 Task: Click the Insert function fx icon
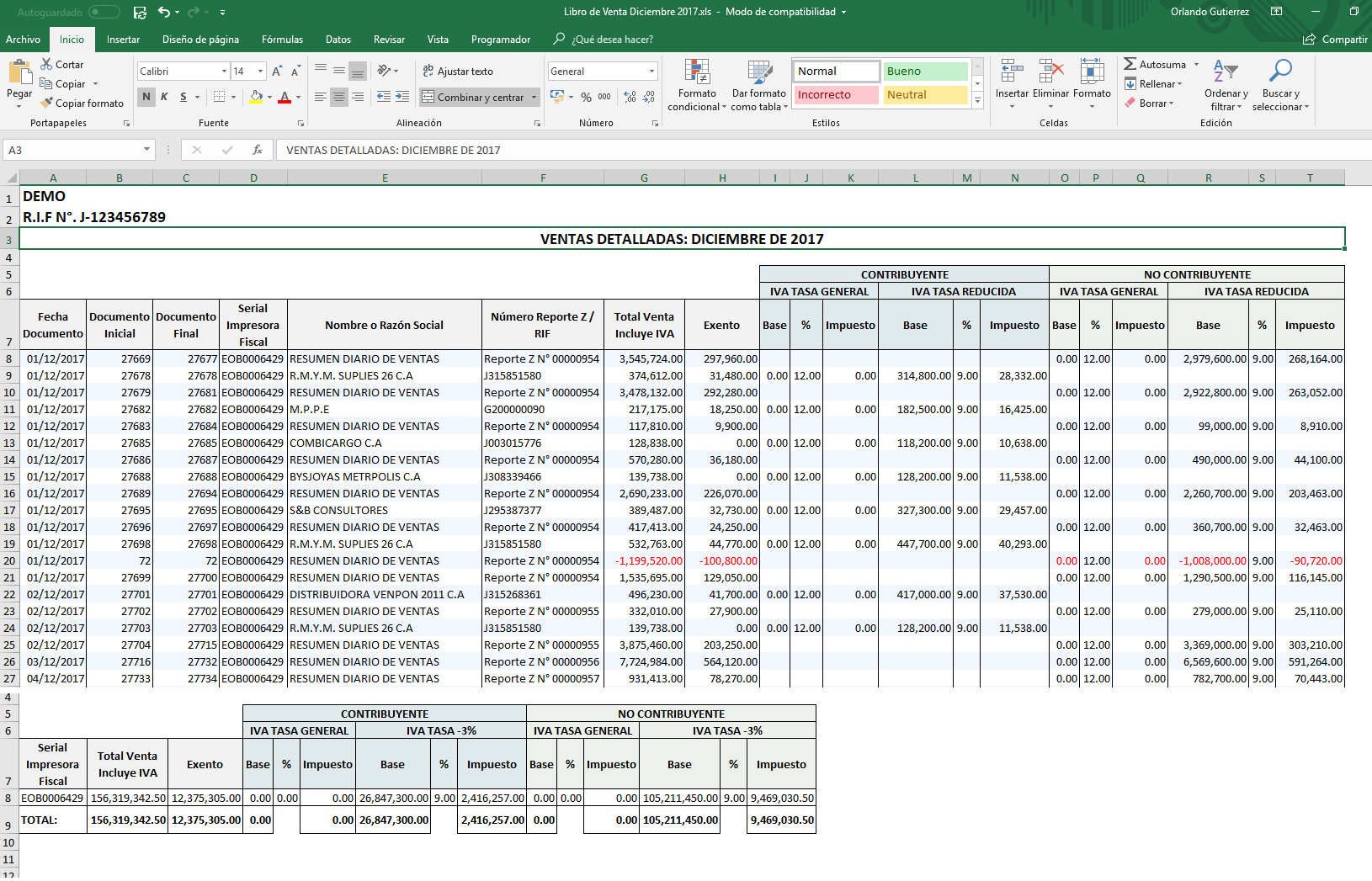258,150
